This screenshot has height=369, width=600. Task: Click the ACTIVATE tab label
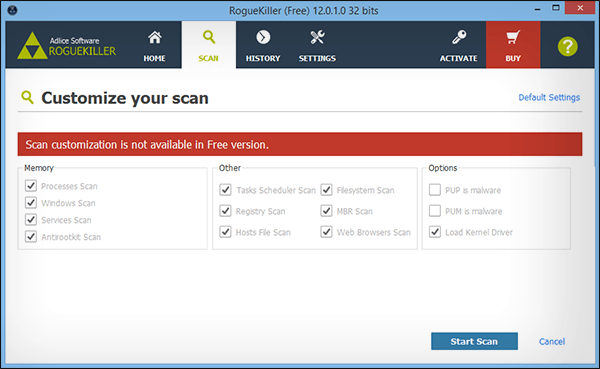[458, 58]
